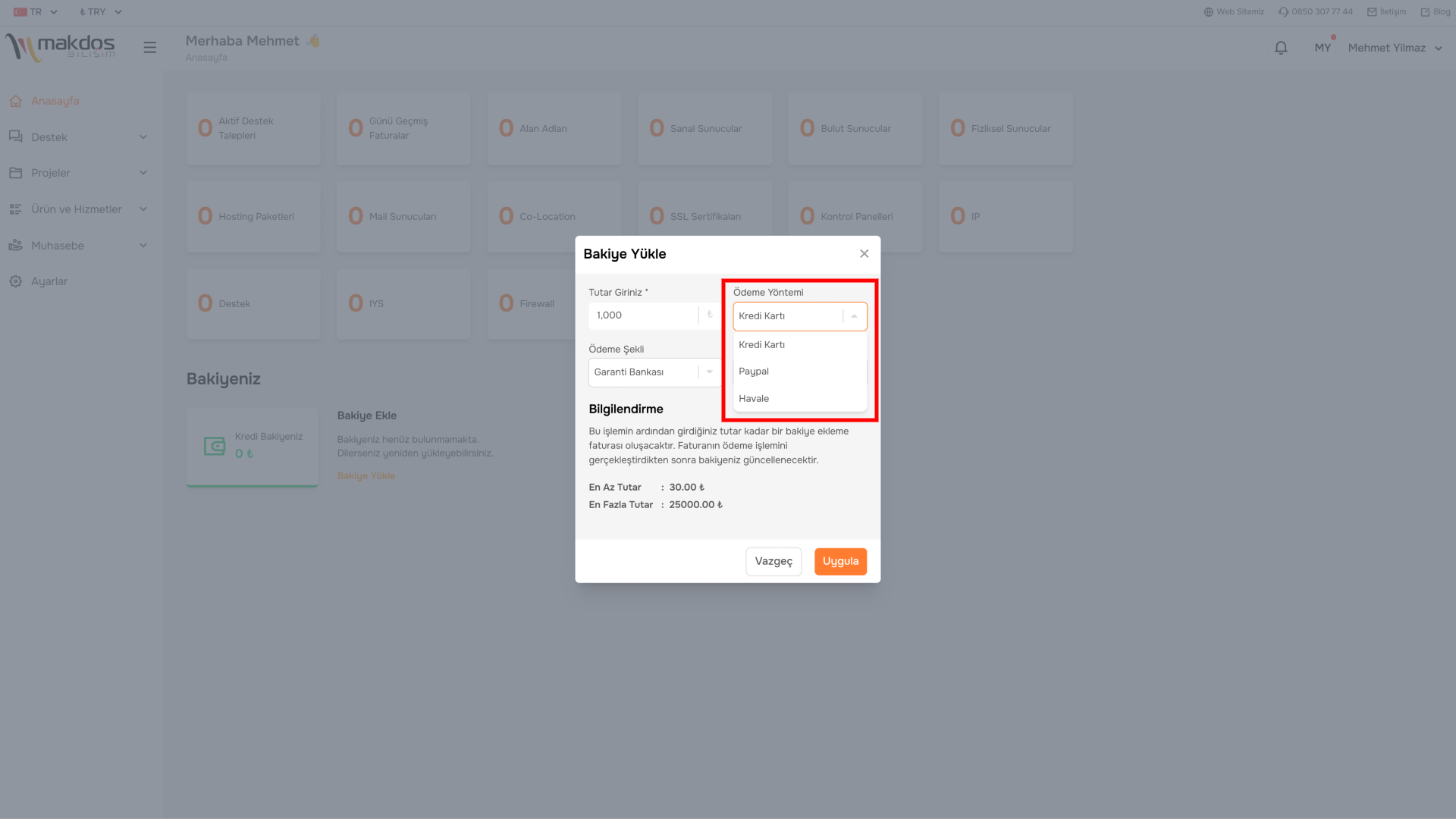
Task: Click the Blog edit icon
Action: 1425,12
